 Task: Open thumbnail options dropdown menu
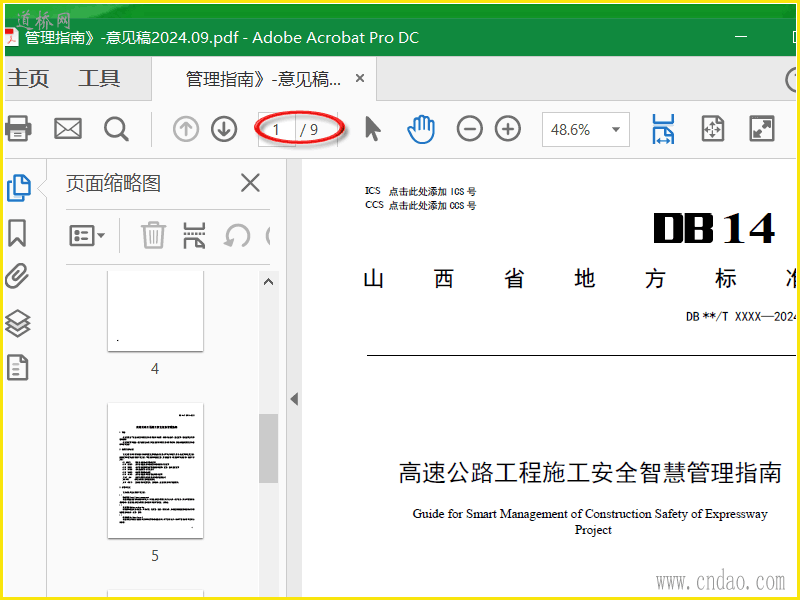coord(87,236)
